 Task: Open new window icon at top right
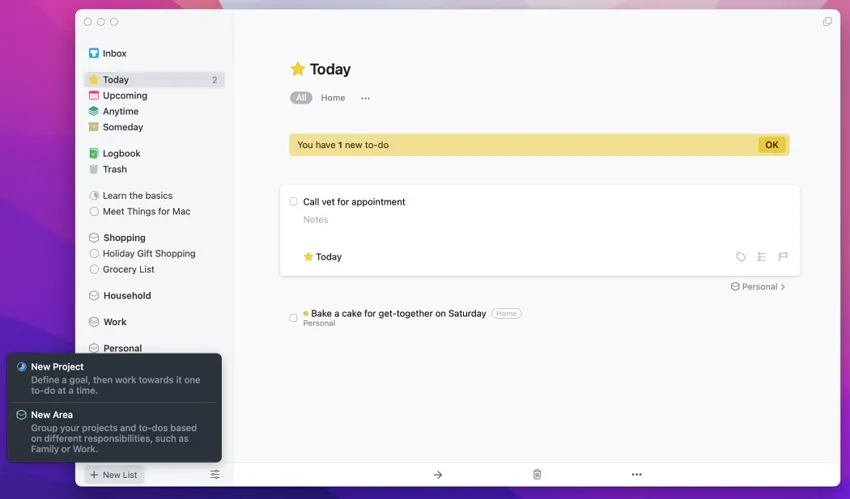click(x=827, y=22)
